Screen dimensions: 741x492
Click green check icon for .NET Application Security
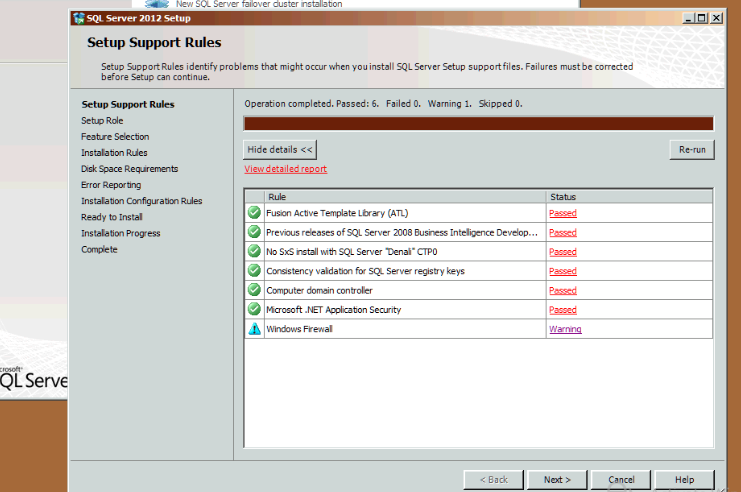(254, 310)
